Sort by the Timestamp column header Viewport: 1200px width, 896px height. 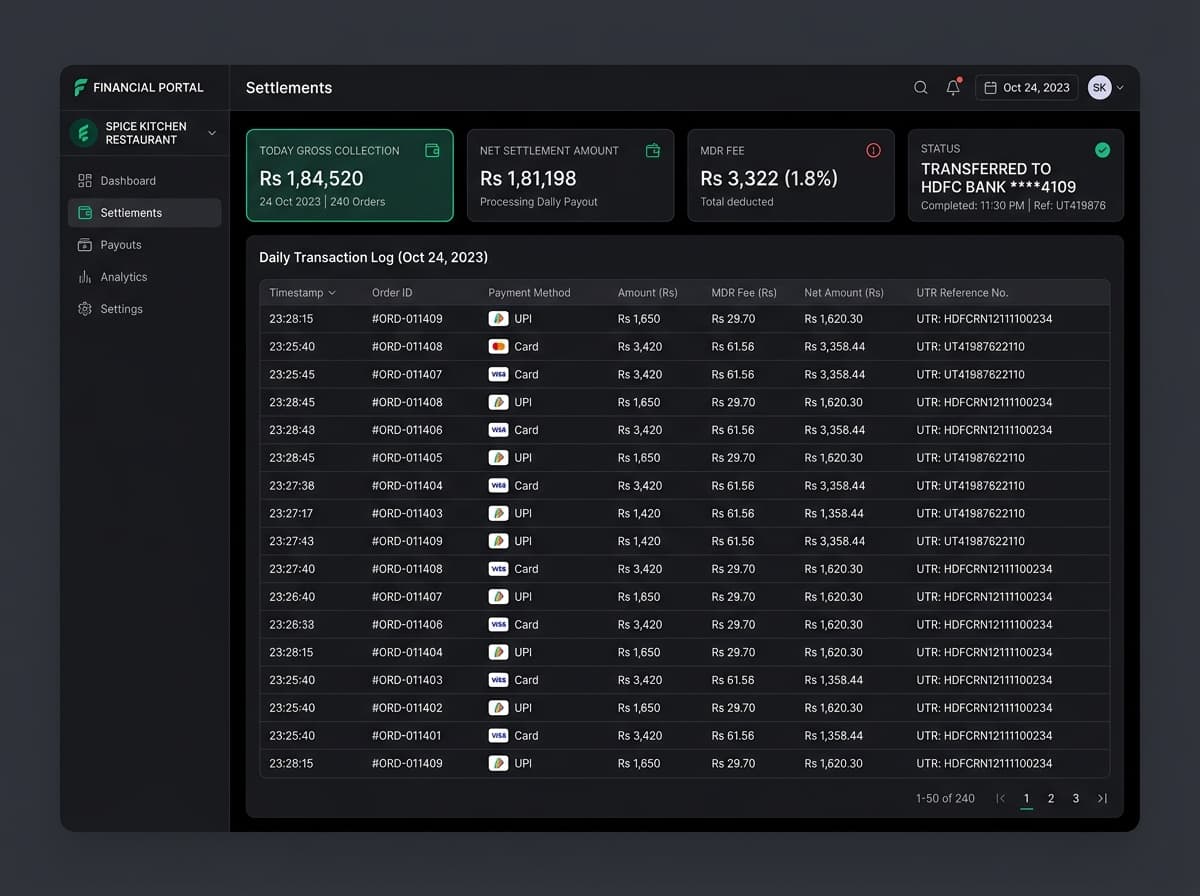click(302, 293)
